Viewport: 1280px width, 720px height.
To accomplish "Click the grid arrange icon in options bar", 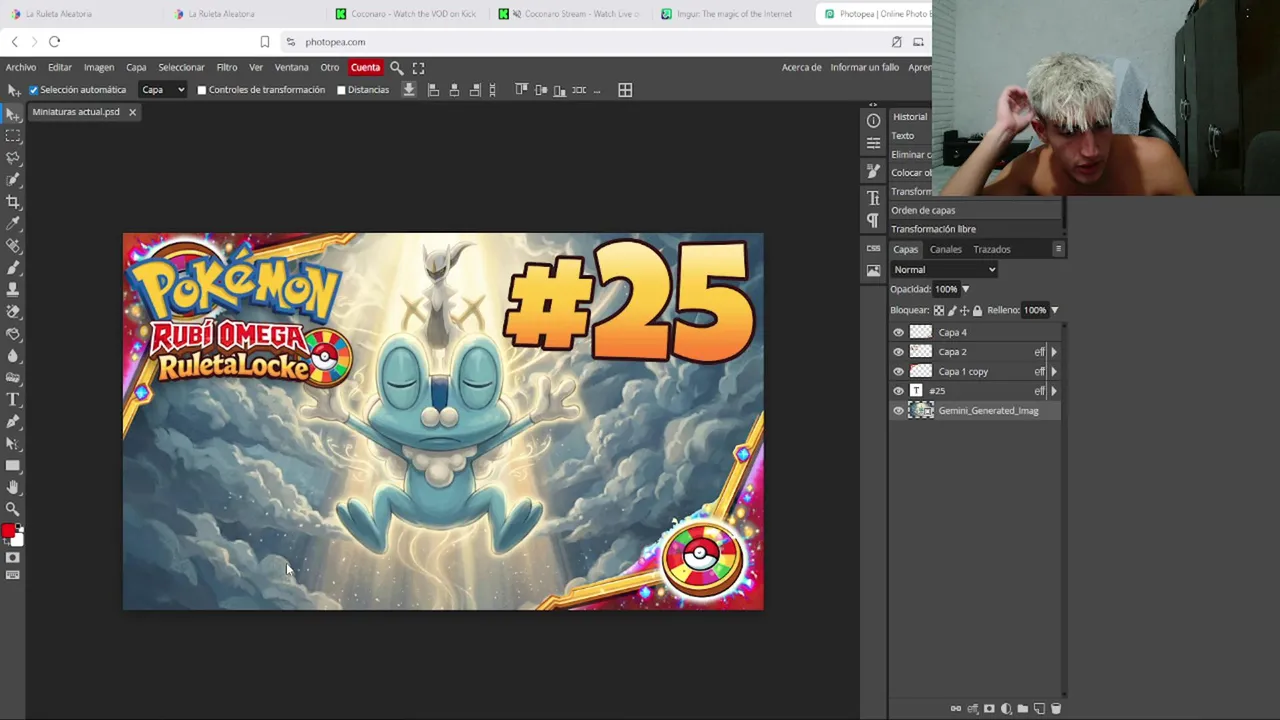I will [625, 90].
